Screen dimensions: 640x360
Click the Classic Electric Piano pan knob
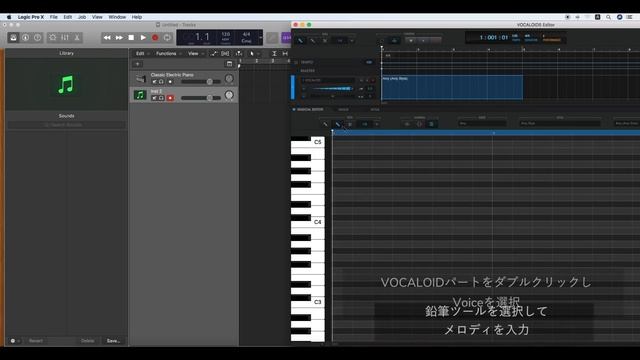pos(229,79)
